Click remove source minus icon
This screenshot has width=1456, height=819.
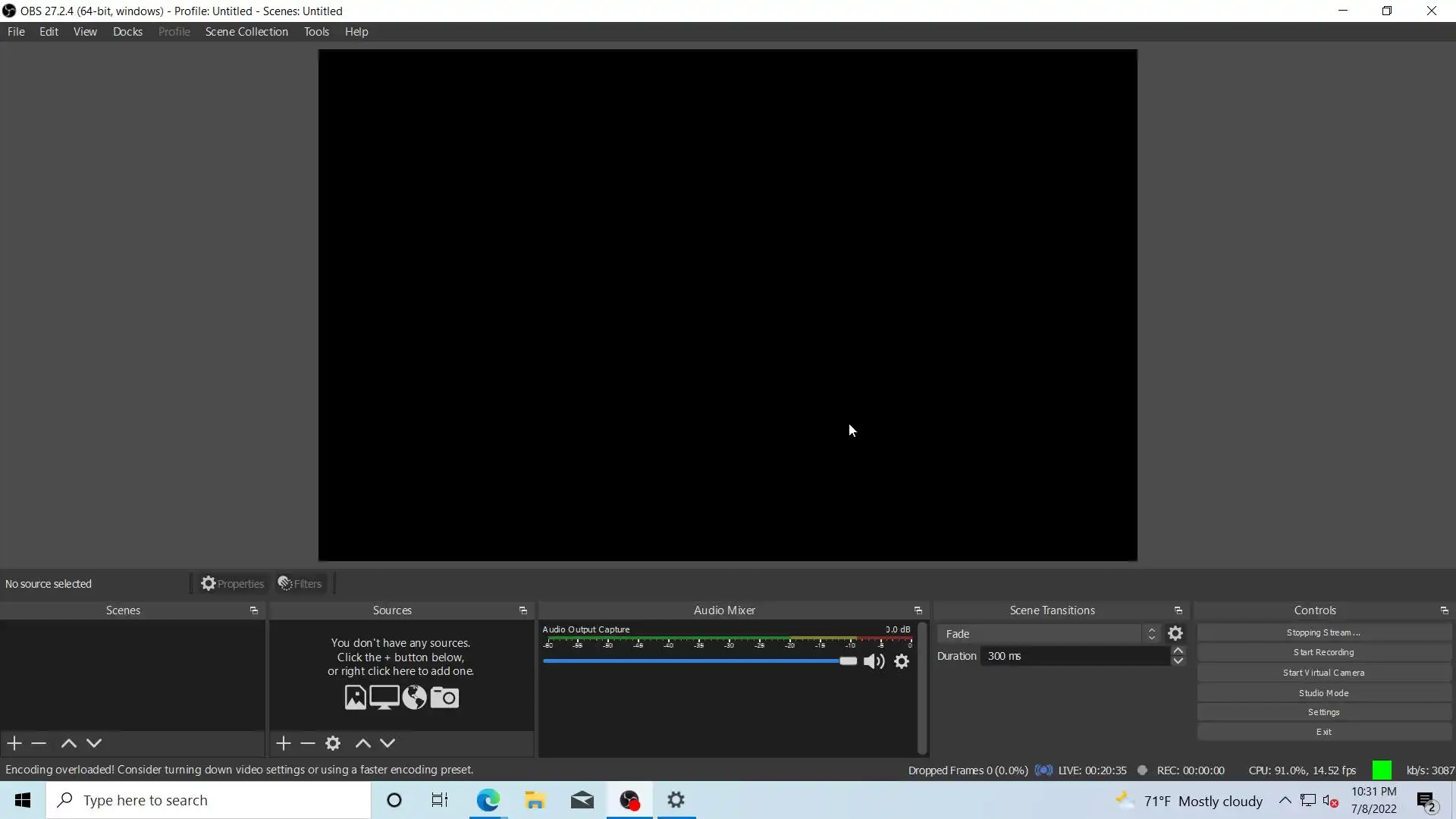tap(308, 743)
